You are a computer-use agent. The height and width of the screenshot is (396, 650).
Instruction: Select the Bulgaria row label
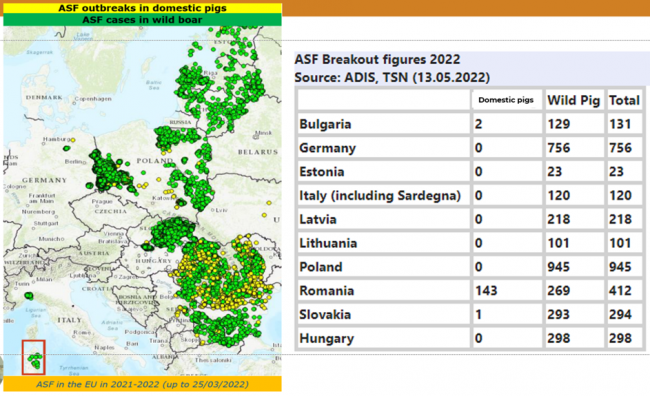click(325, 124)
